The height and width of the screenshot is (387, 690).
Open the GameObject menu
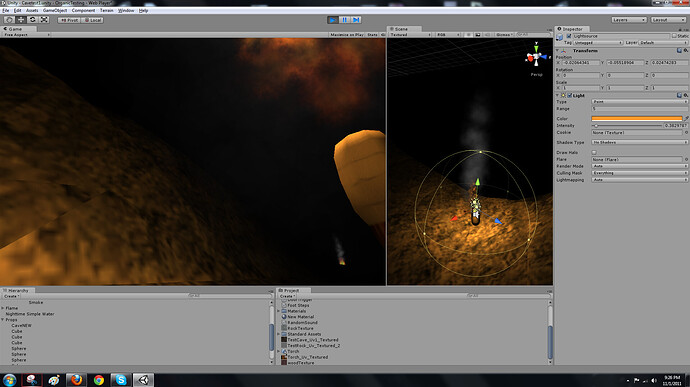pyautogui.click(x=55, y=11)
